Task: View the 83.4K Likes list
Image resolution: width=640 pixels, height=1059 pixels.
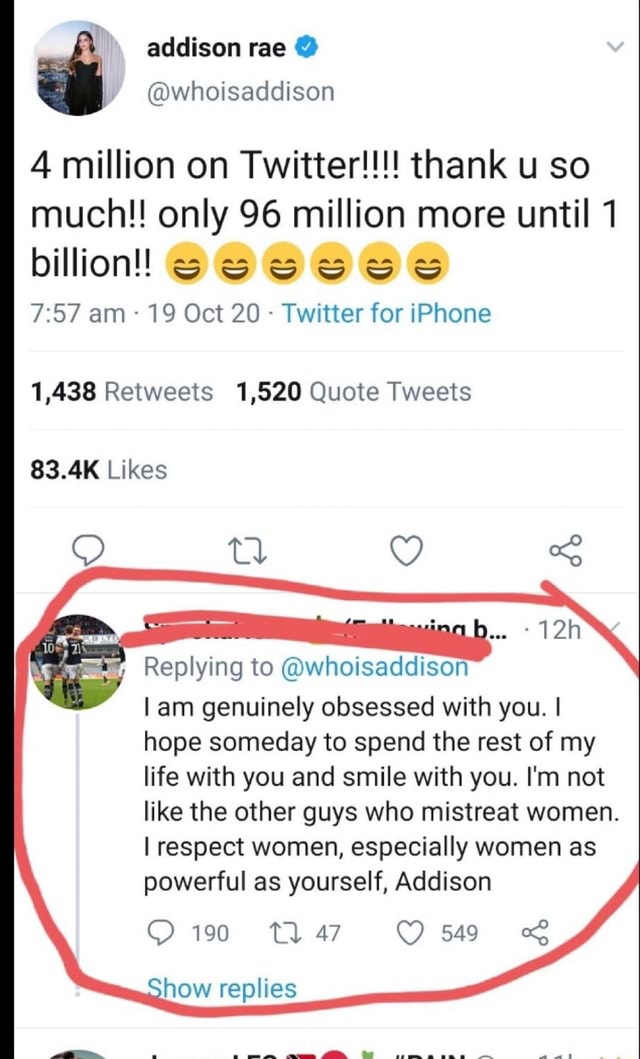Action: click(x=99, y=469)
